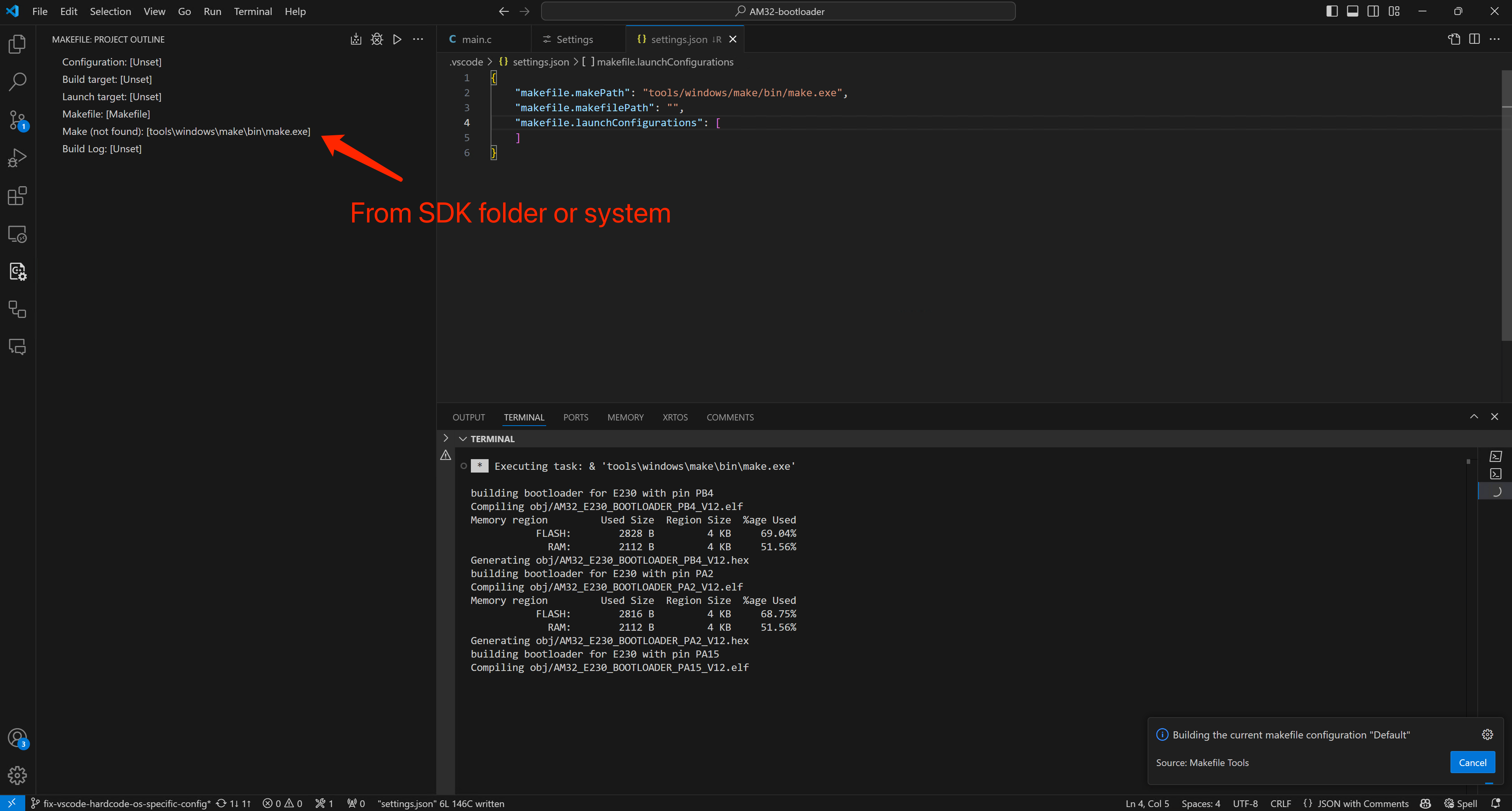Go forward in navigation history
Screen dimensions: 1512x811
point(524,11)
